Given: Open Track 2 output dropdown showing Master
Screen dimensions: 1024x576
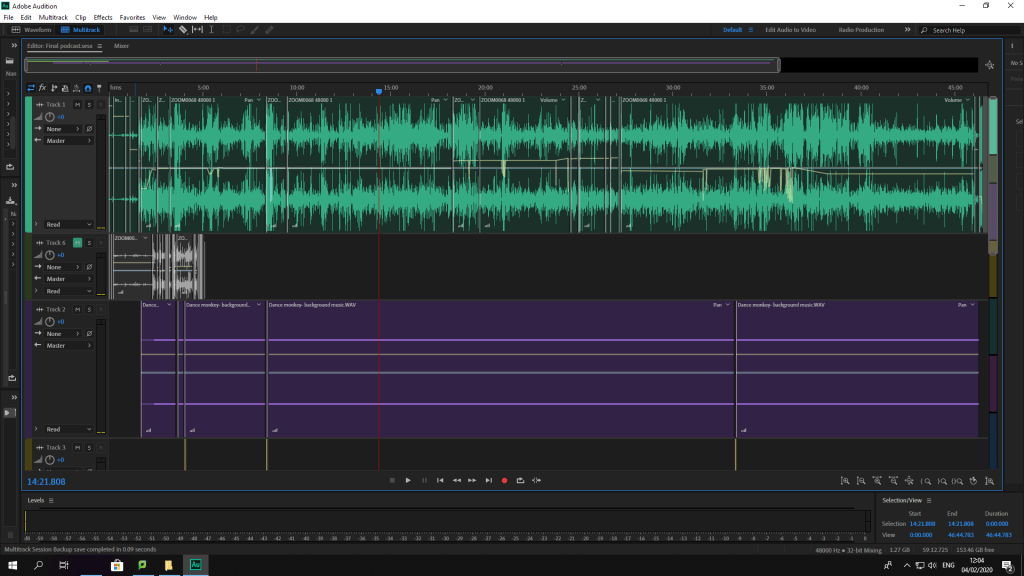Looking at the screenshot, I should 68,346.
